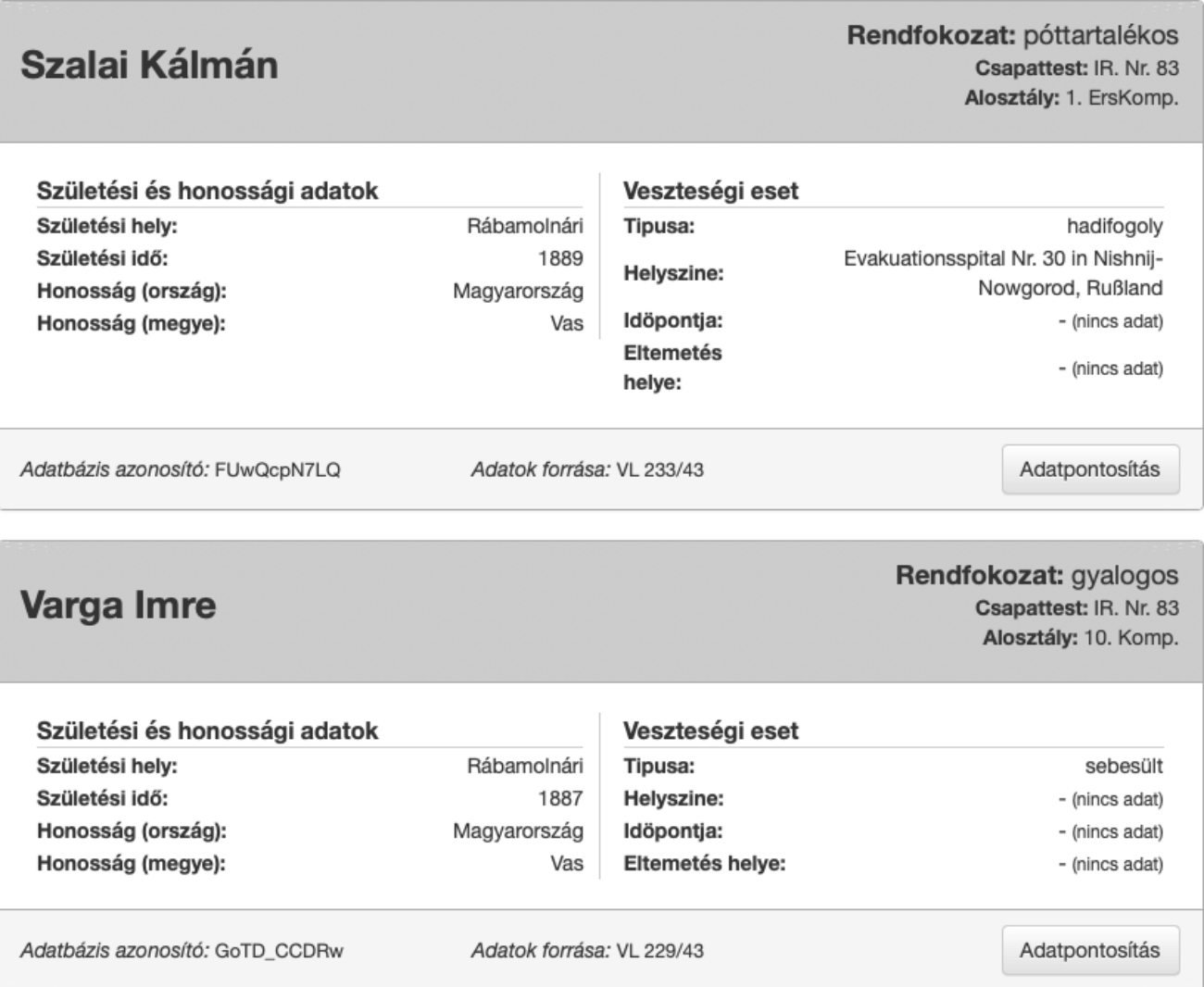
Task: Click unit text 10. Komp.
Action: coord(1131,638)
